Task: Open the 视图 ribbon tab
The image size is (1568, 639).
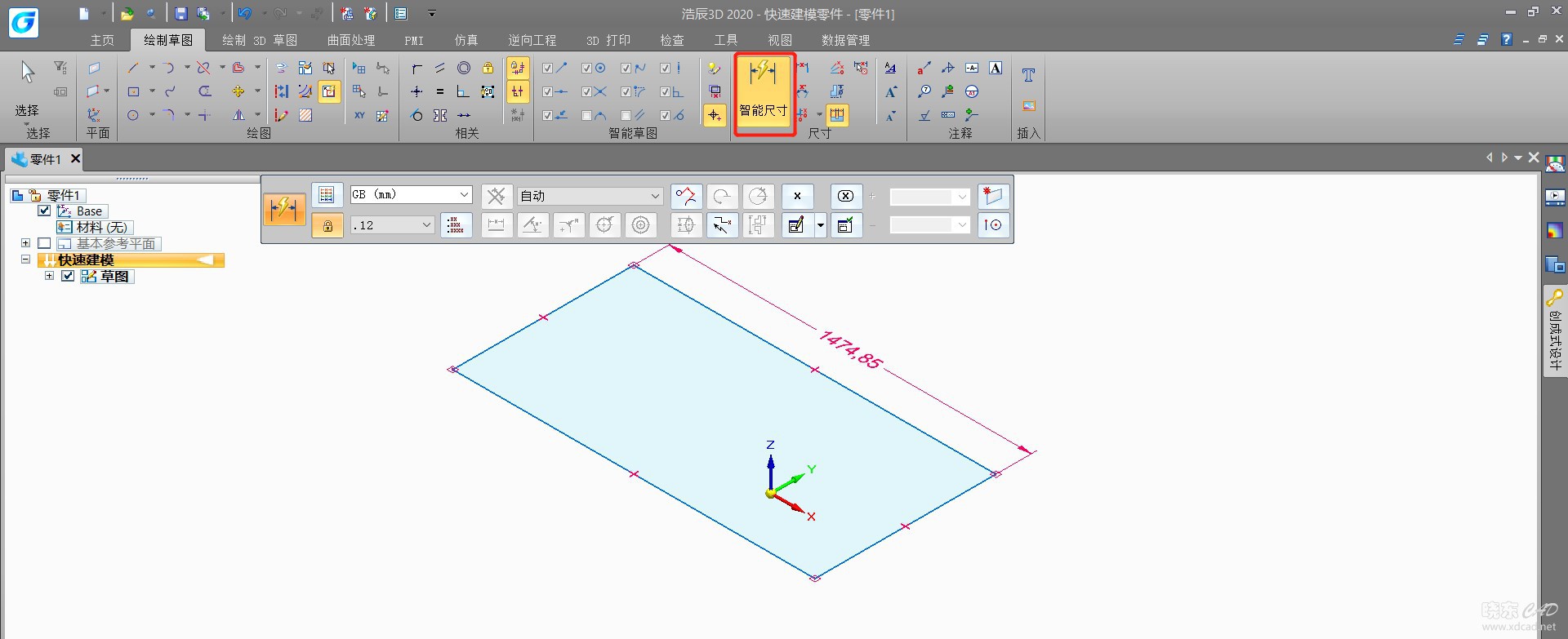Action: tap(779, 40)
